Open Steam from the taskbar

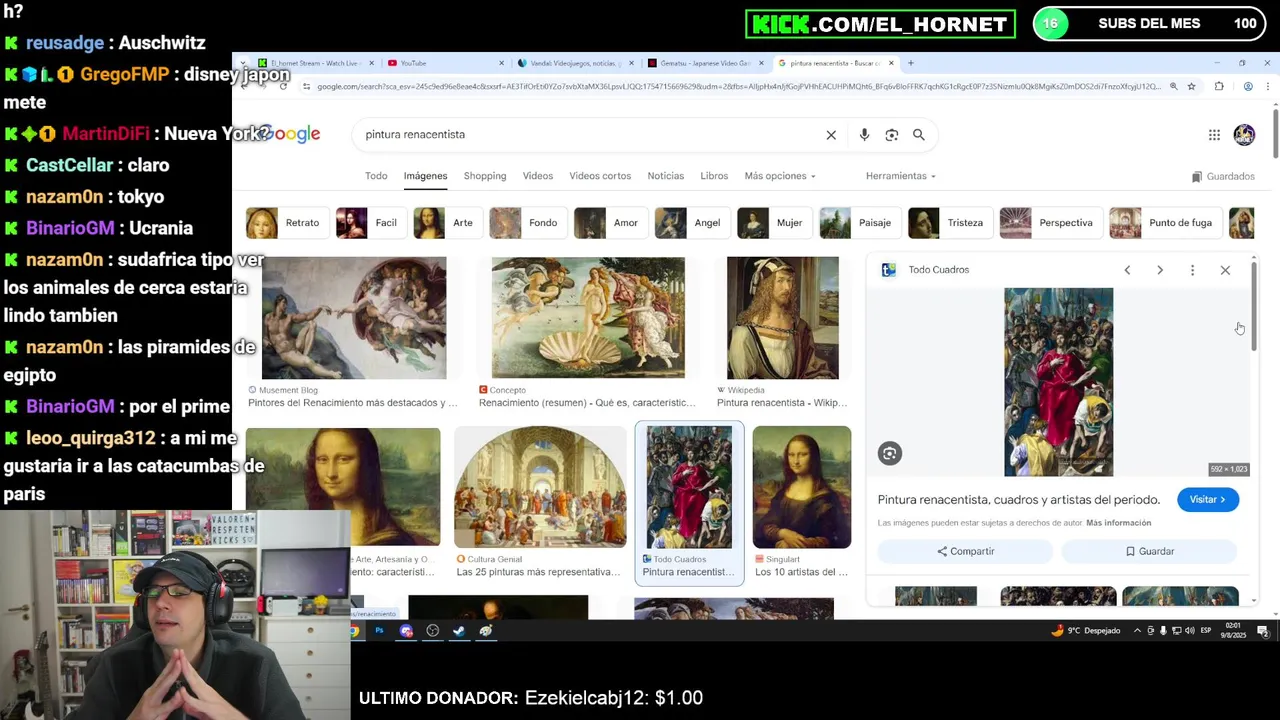(x=459, y=631)
